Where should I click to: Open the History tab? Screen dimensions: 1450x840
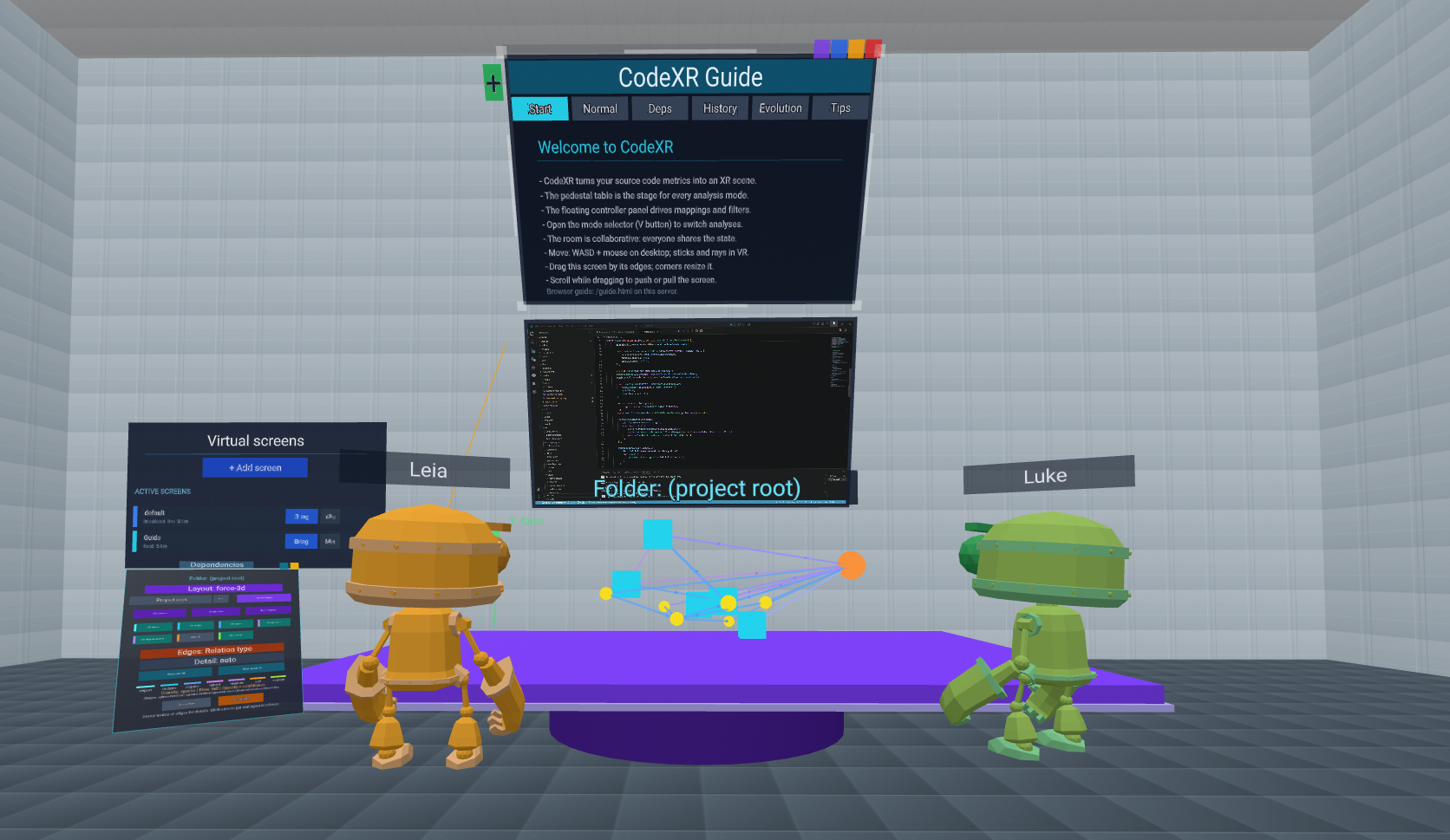click(720, 108)
